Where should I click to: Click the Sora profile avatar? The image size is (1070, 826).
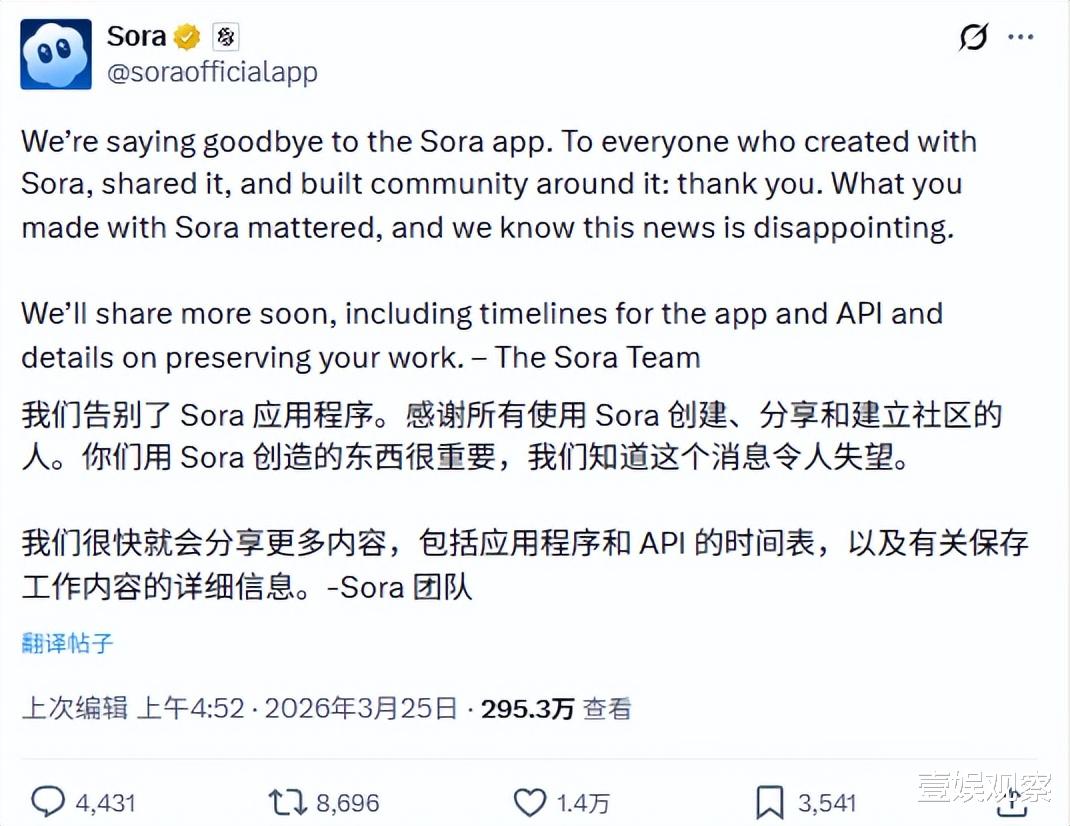(56, 54)
